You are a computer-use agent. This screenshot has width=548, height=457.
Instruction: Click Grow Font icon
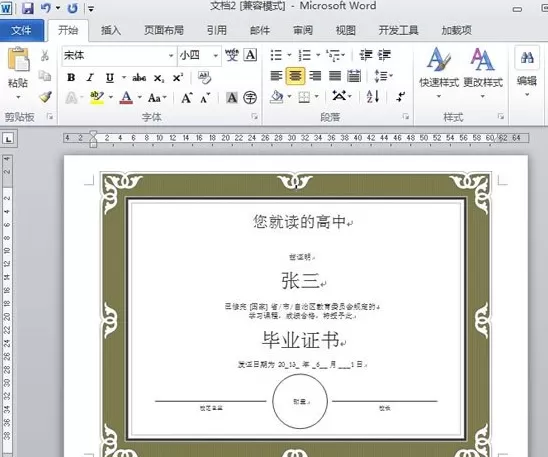click(187, 98)
